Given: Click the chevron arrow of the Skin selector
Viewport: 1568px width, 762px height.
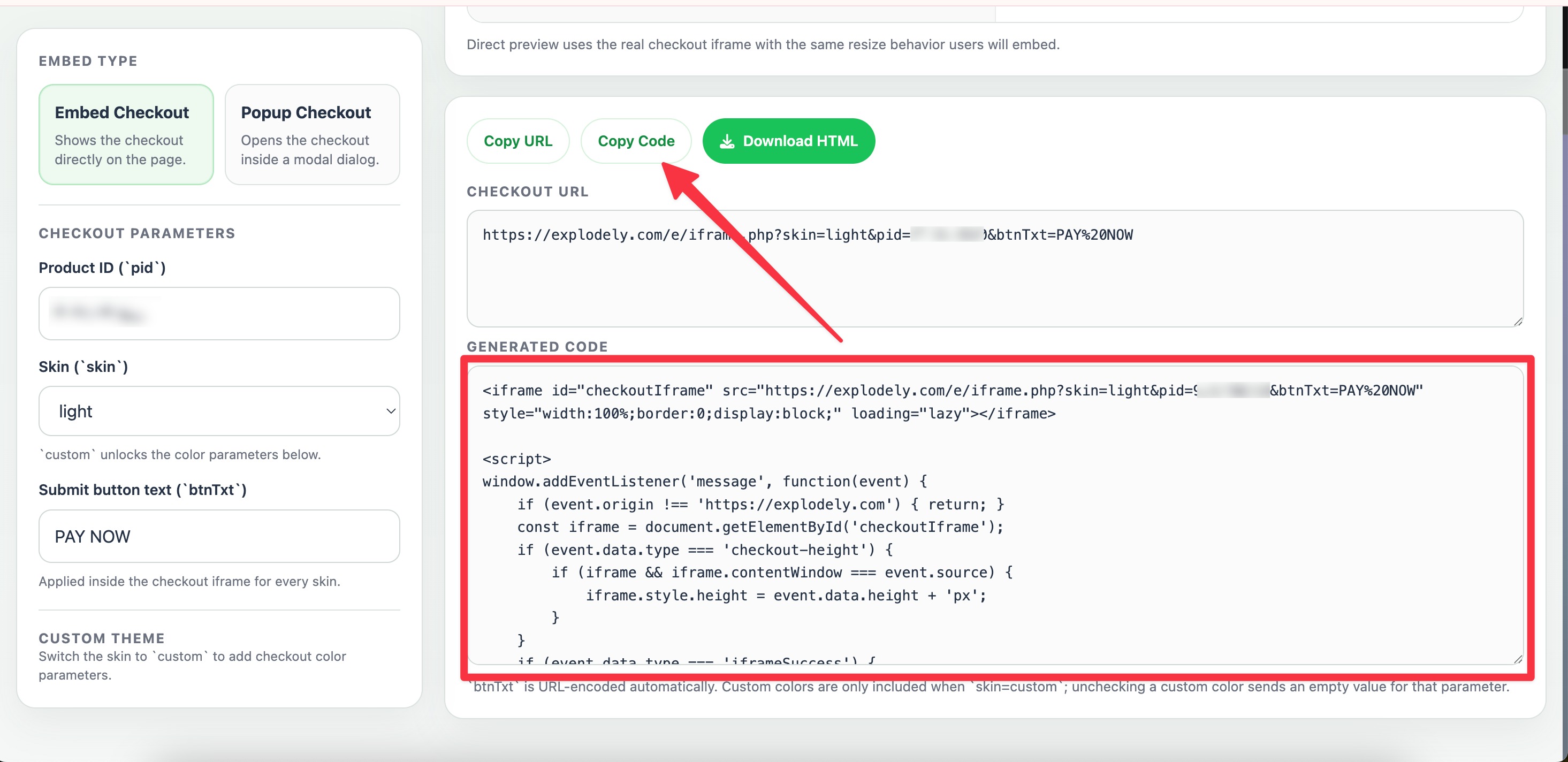Looking at the screenshot, I should (391, 411).
